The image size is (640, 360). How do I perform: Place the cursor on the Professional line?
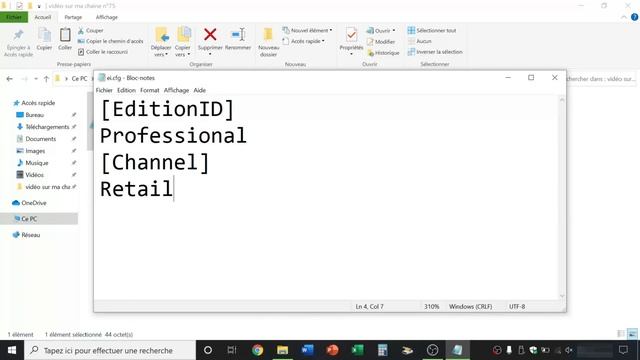pos(173,136)
